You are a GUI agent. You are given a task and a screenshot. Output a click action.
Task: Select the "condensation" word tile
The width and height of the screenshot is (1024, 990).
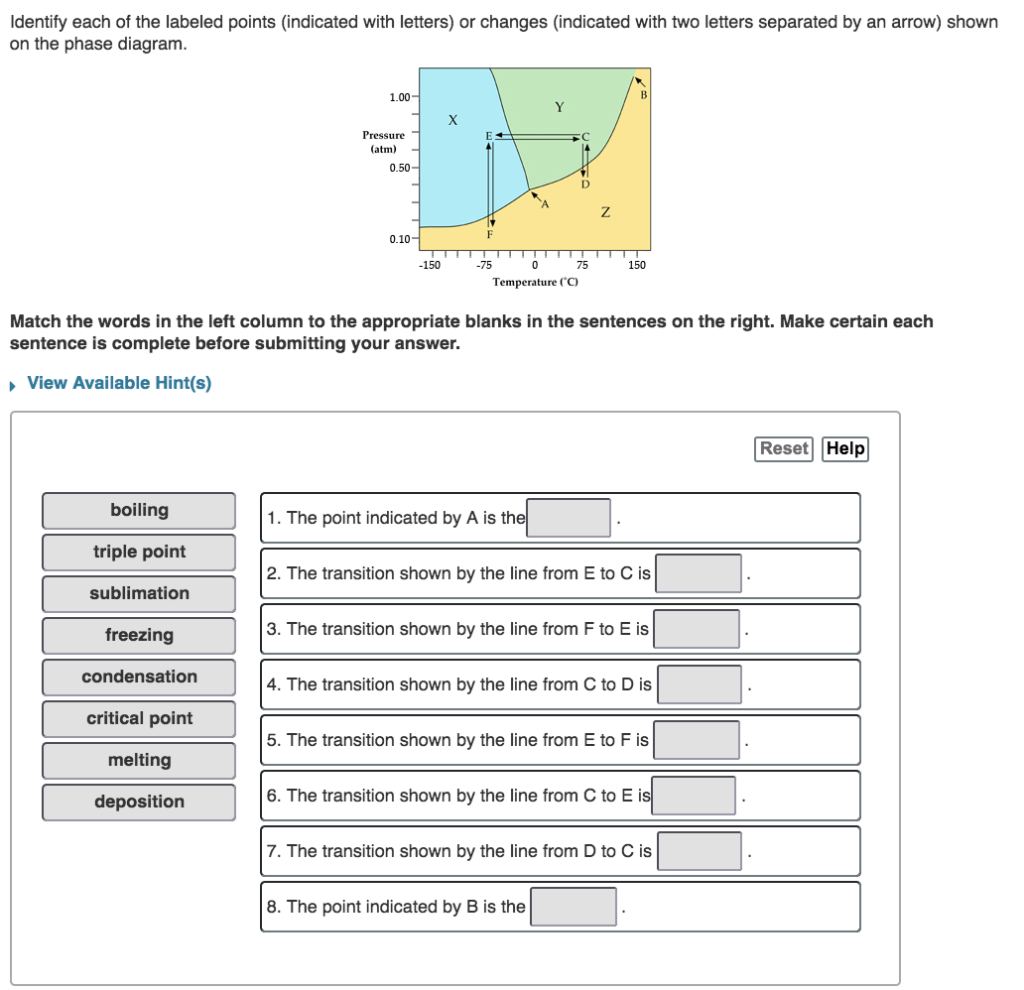tap(138, 677)
